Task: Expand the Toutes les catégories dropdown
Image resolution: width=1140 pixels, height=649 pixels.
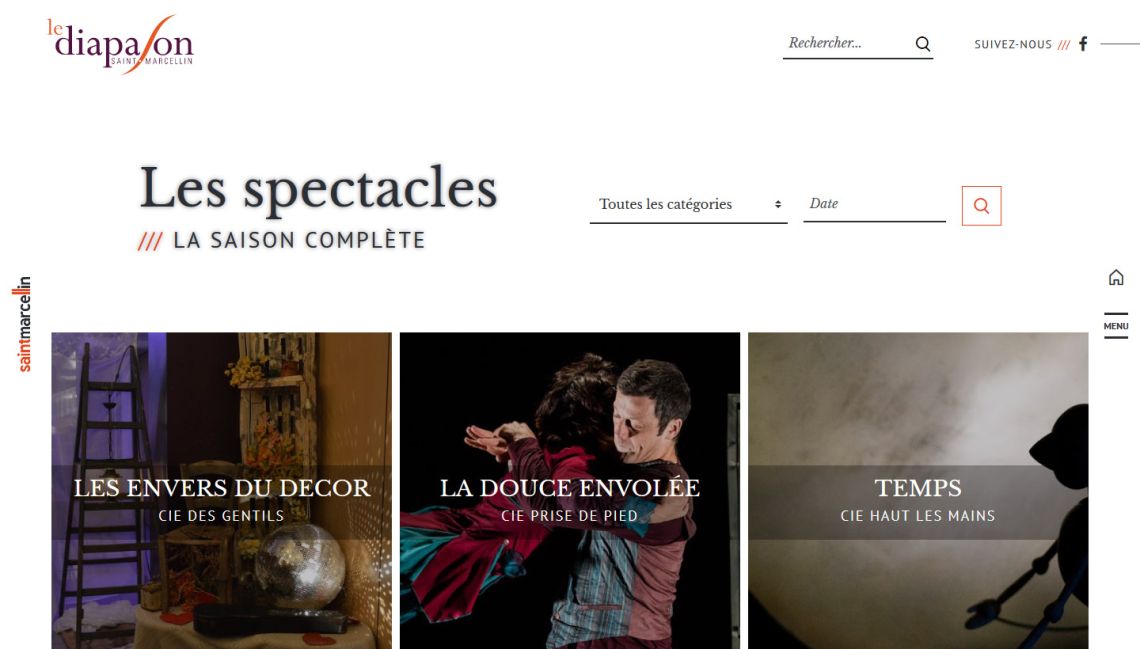Action: (689, 204)
